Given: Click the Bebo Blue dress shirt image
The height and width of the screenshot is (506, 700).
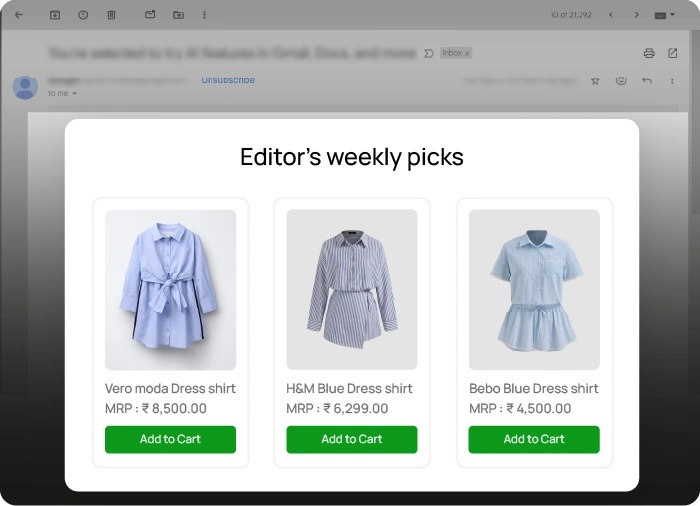Looking at the screenshot, I should click(x=534, y=289).
